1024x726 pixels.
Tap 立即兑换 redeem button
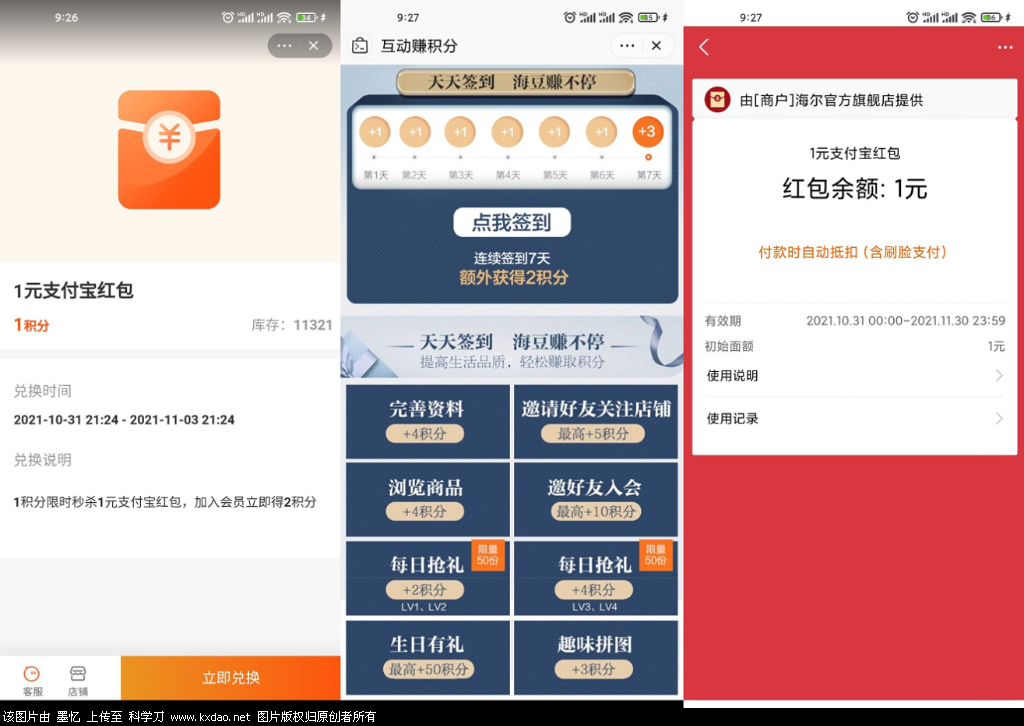point(231,678)
